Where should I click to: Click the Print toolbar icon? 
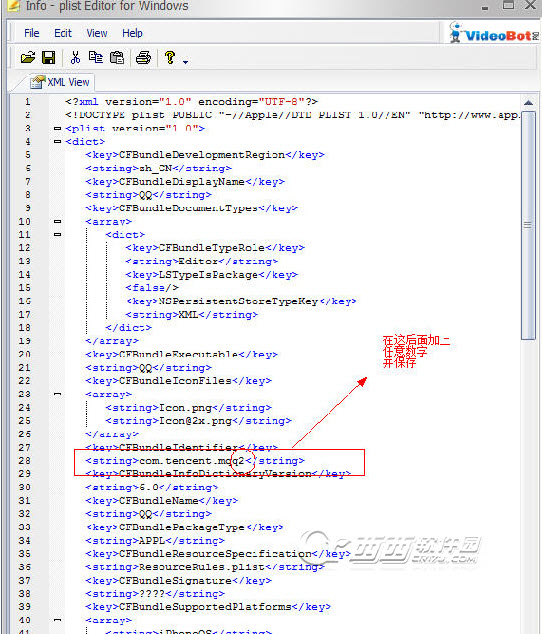pos(143,57)
